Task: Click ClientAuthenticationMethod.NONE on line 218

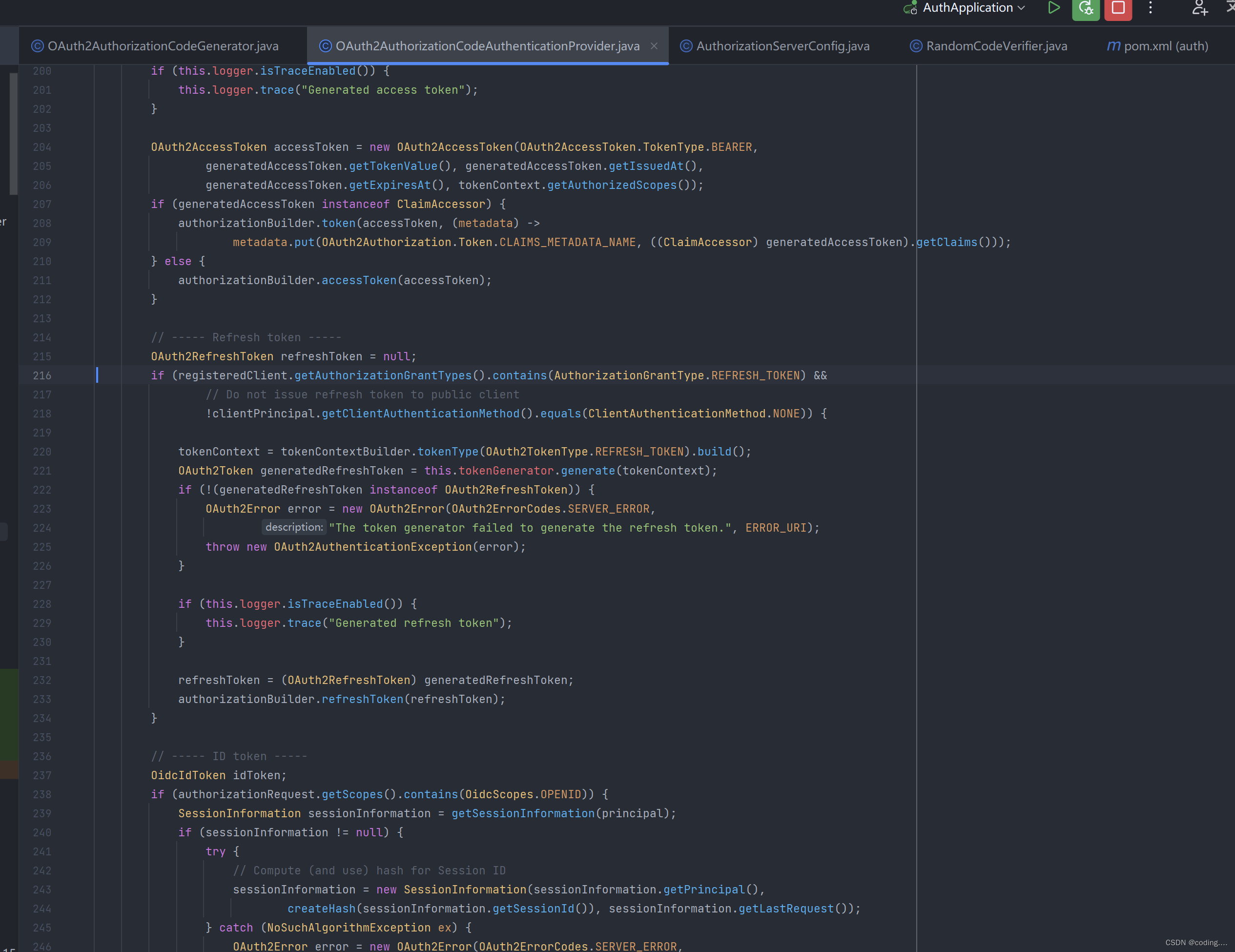Action: pyautogui.click(x=695, y=414)
